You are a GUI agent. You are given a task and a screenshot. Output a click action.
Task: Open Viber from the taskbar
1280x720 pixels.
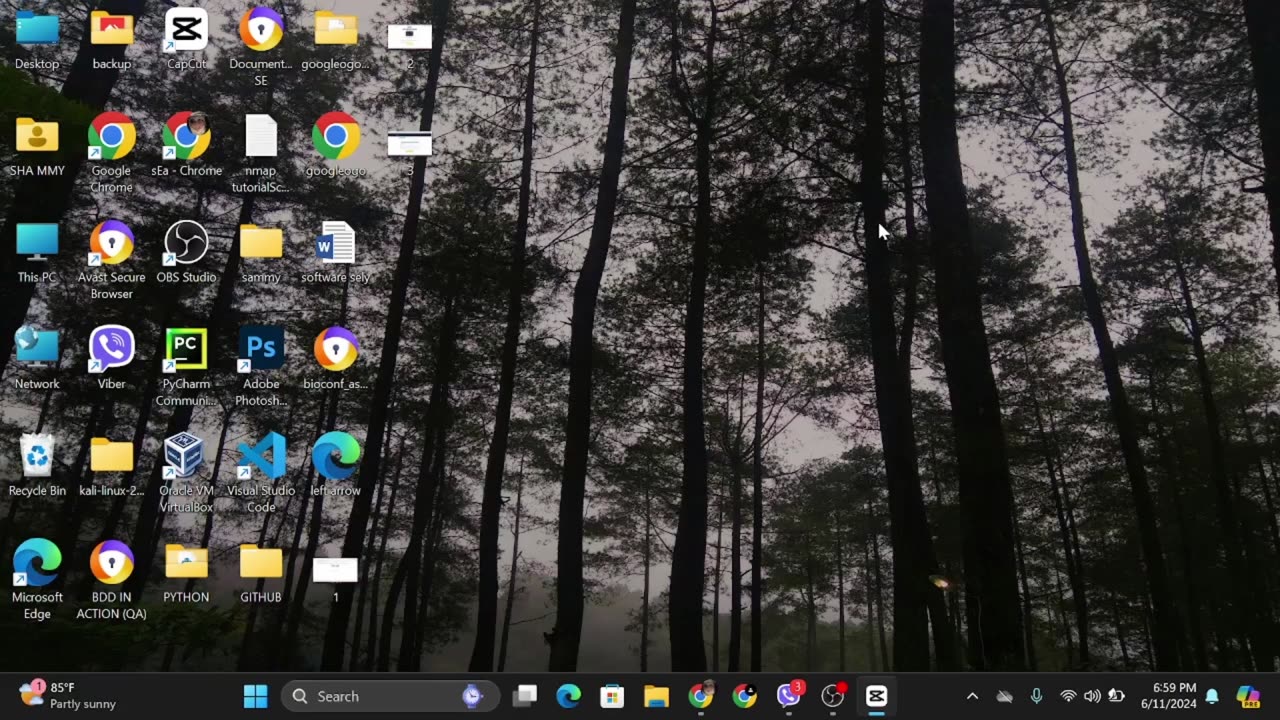(789, 696)
